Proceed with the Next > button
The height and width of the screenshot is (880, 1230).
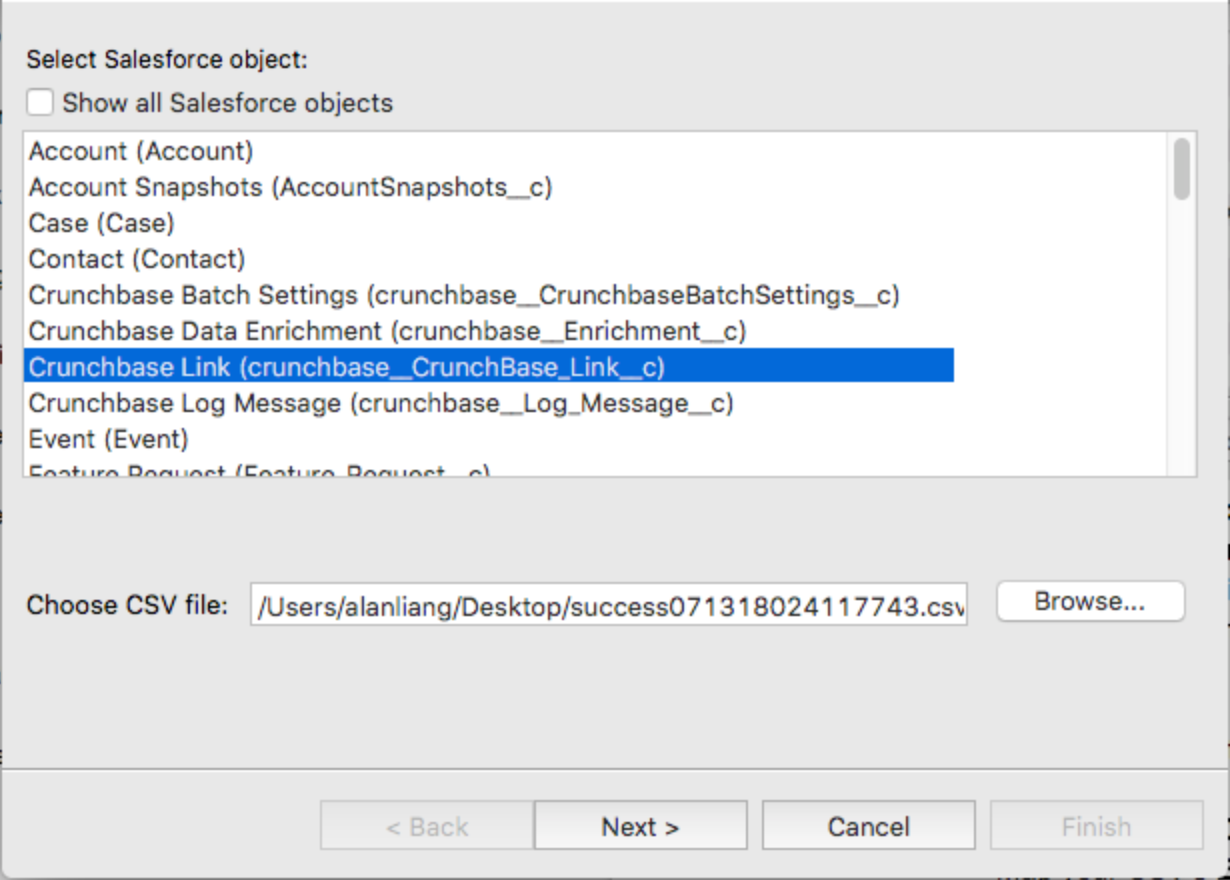(640, 826)
